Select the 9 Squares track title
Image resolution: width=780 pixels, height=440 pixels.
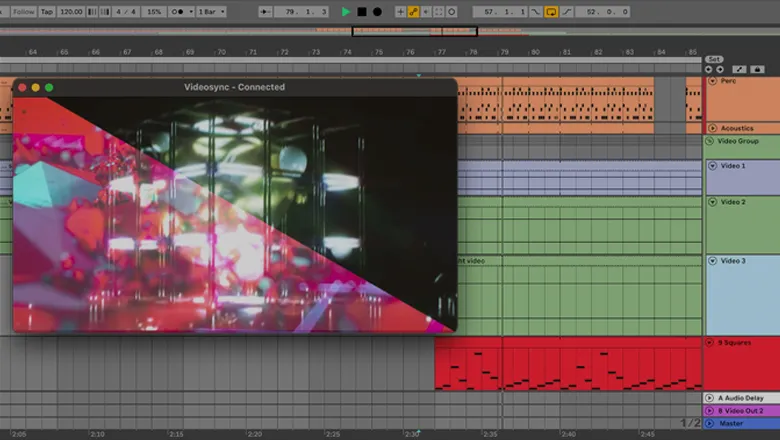click(x=734, y=343)
